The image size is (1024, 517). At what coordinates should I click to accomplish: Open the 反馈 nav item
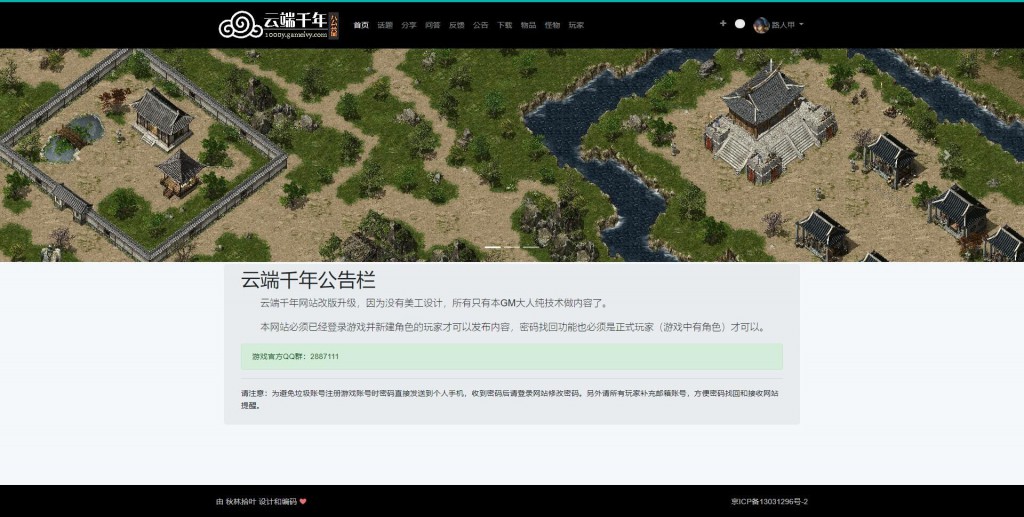point(456,25)
